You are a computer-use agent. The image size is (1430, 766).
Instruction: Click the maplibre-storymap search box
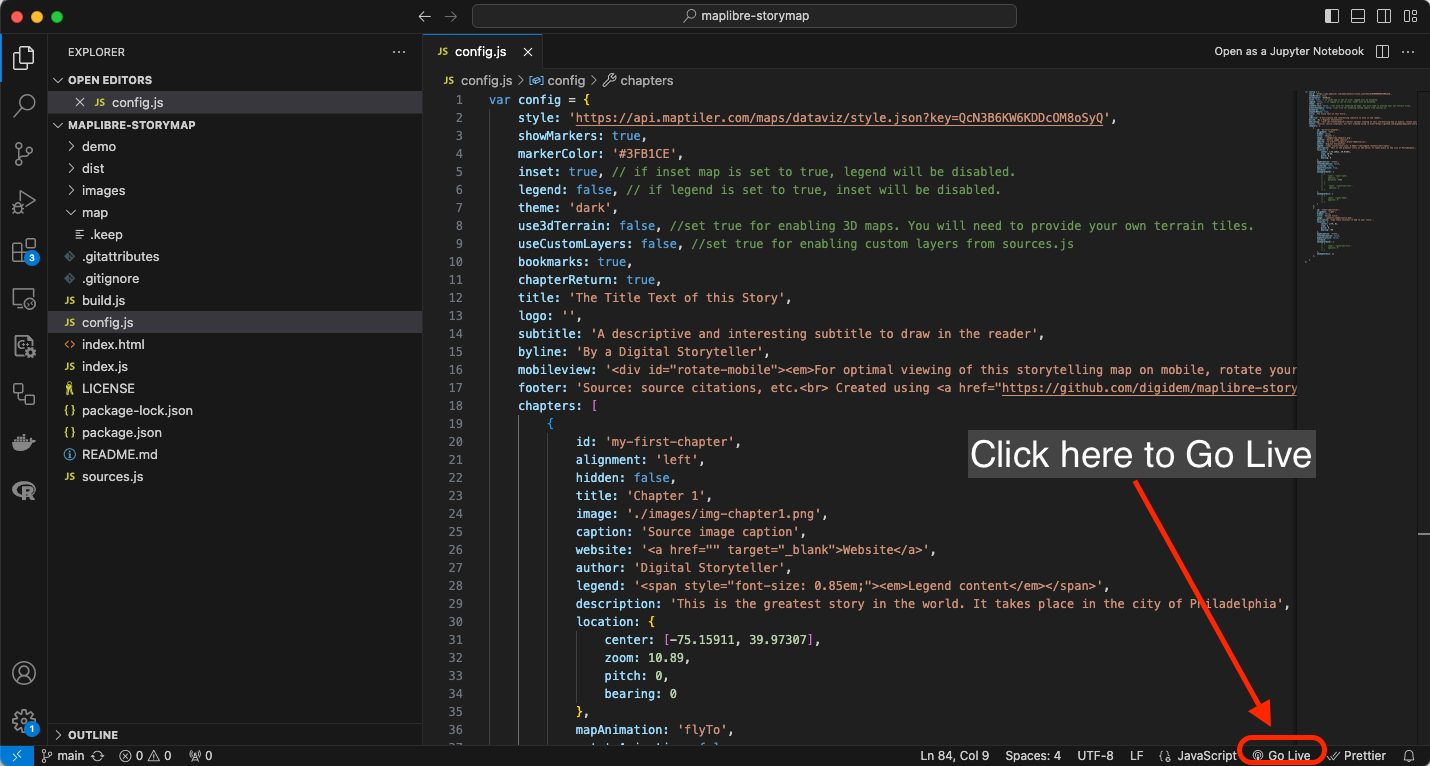click(744, 16)
